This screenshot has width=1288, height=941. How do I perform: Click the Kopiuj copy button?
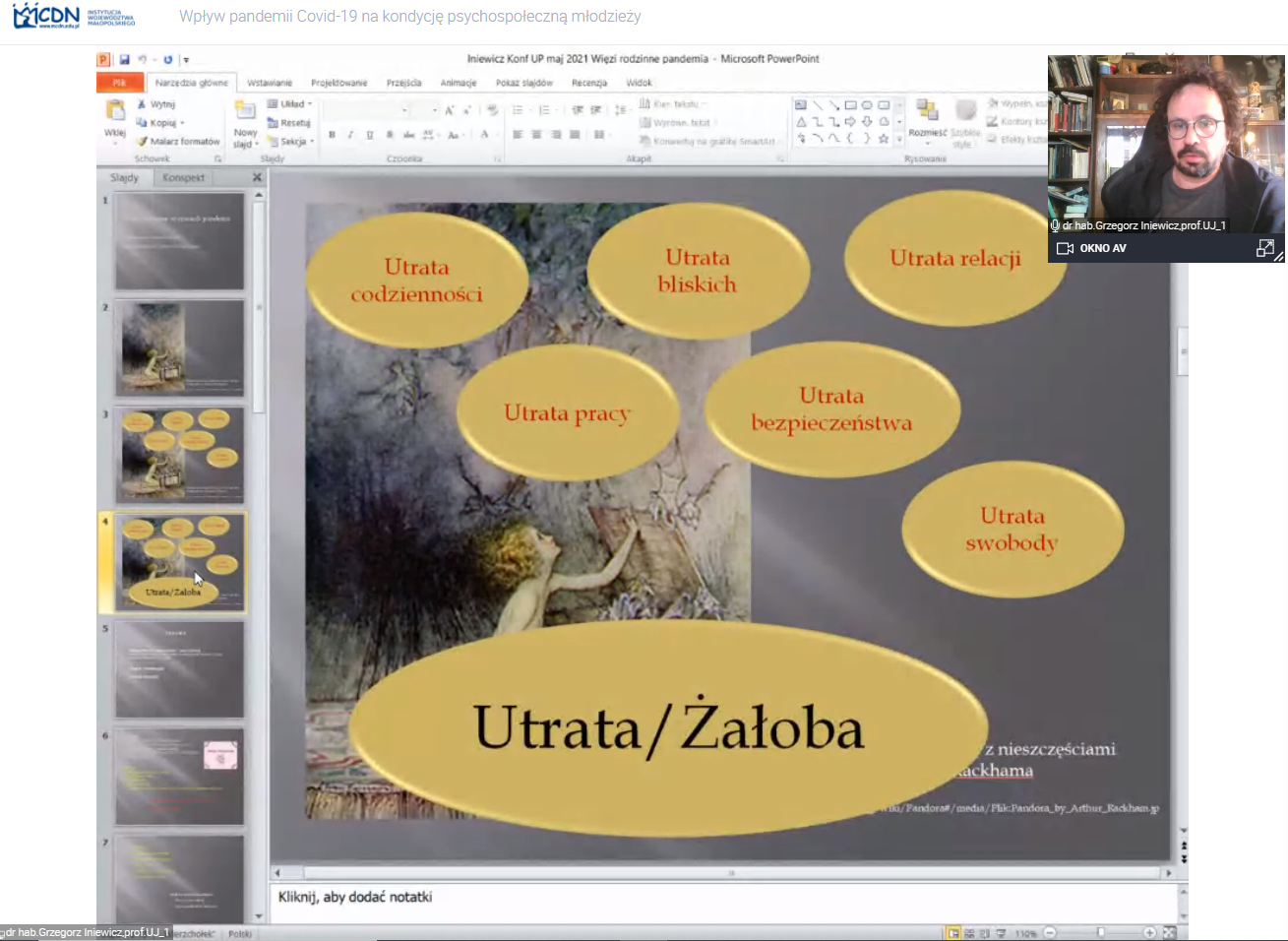pos(160,123)
